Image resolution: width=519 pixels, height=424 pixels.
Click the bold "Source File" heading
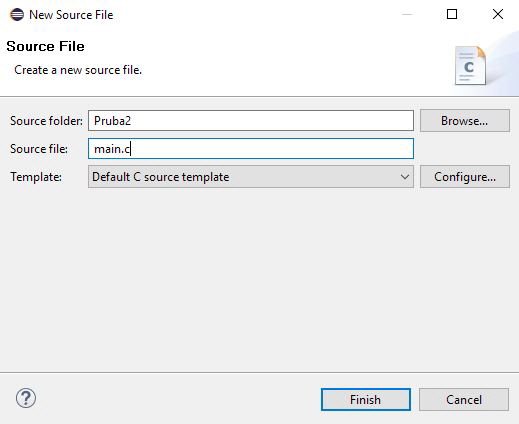(x=45, y=46)
